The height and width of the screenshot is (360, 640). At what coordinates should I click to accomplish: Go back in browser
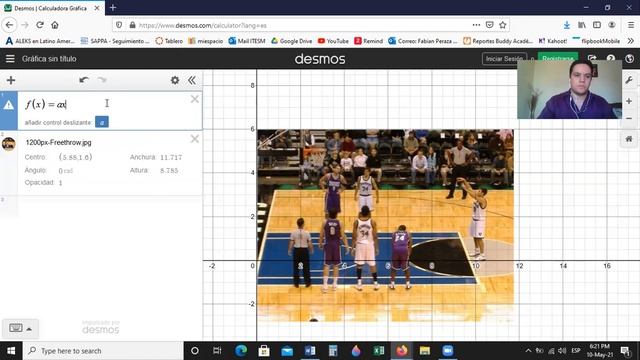click(x=9, y=25)
